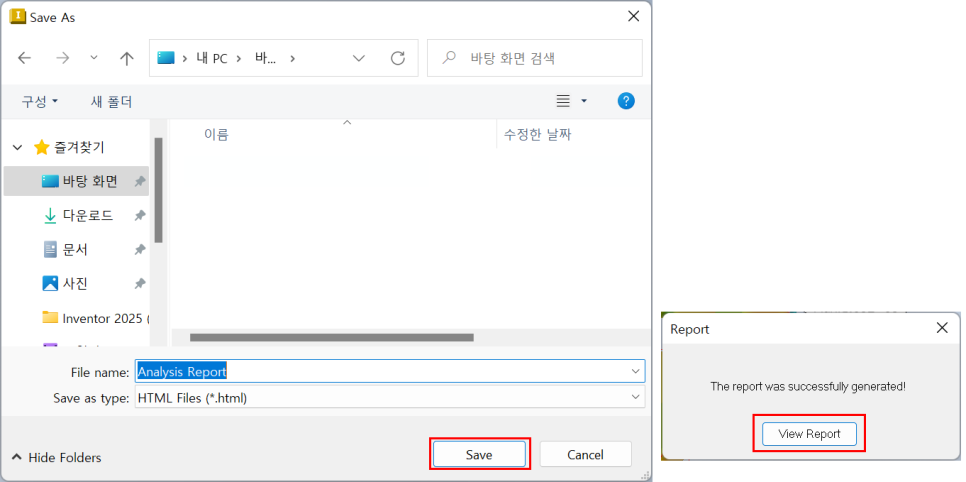Select 문서 in the sidebar
966x482 pixels.
point(76,250)
